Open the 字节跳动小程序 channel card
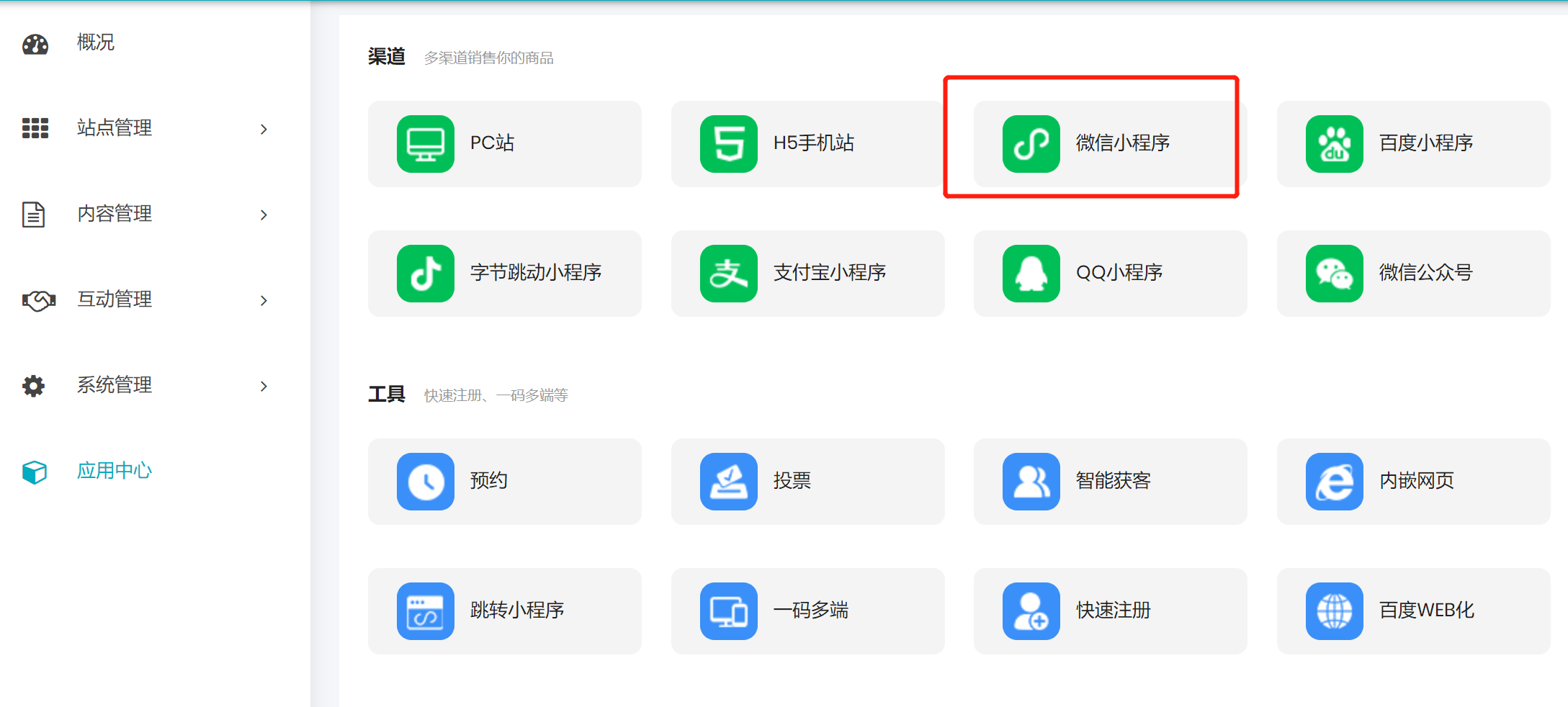This screenshot has width=1568, height=707. (505, 274)
